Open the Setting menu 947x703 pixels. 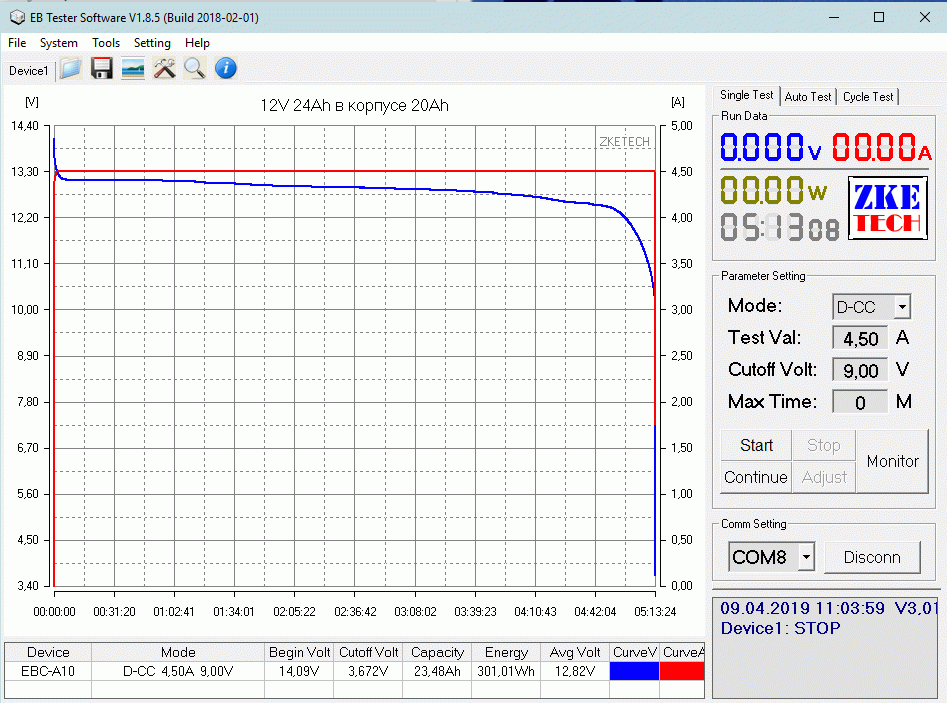coord(152,43)
